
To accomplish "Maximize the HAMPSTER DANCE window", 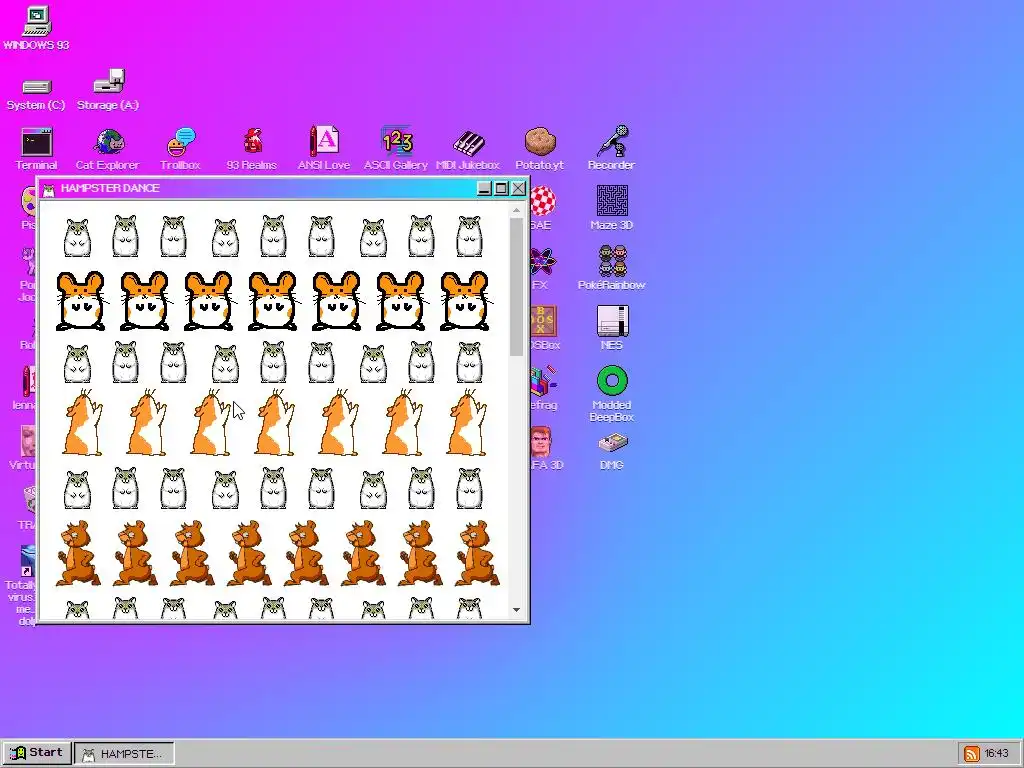I will point(502,189).
